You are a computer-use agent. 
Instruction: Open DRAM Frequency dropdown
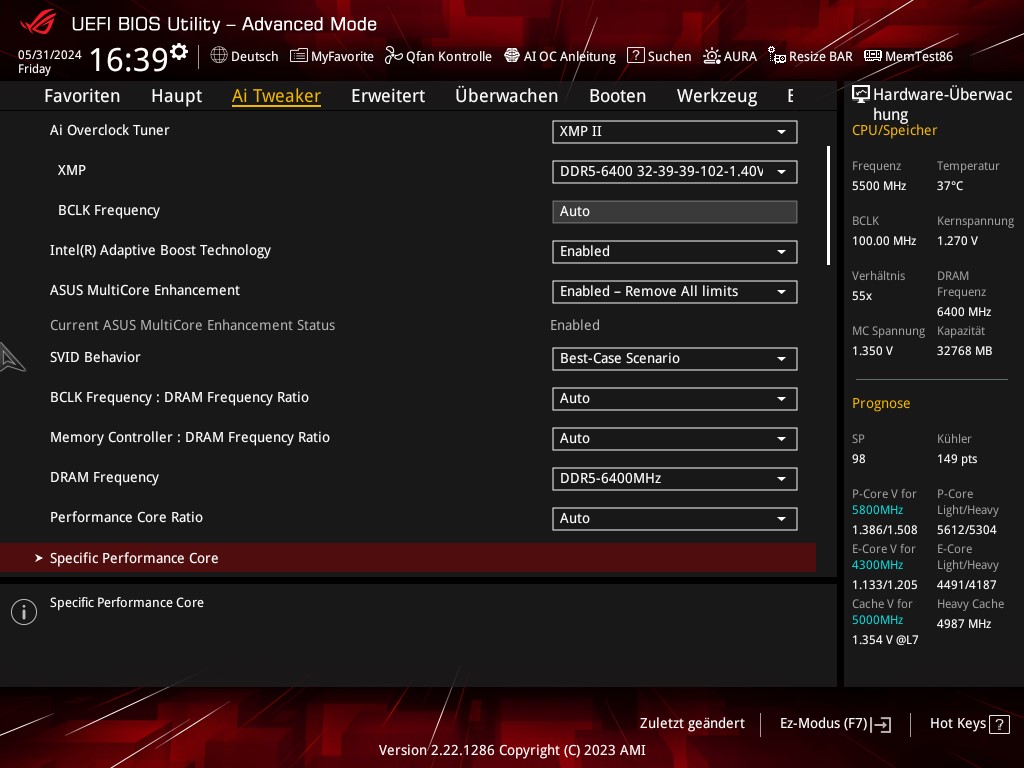tap(675, 478)
